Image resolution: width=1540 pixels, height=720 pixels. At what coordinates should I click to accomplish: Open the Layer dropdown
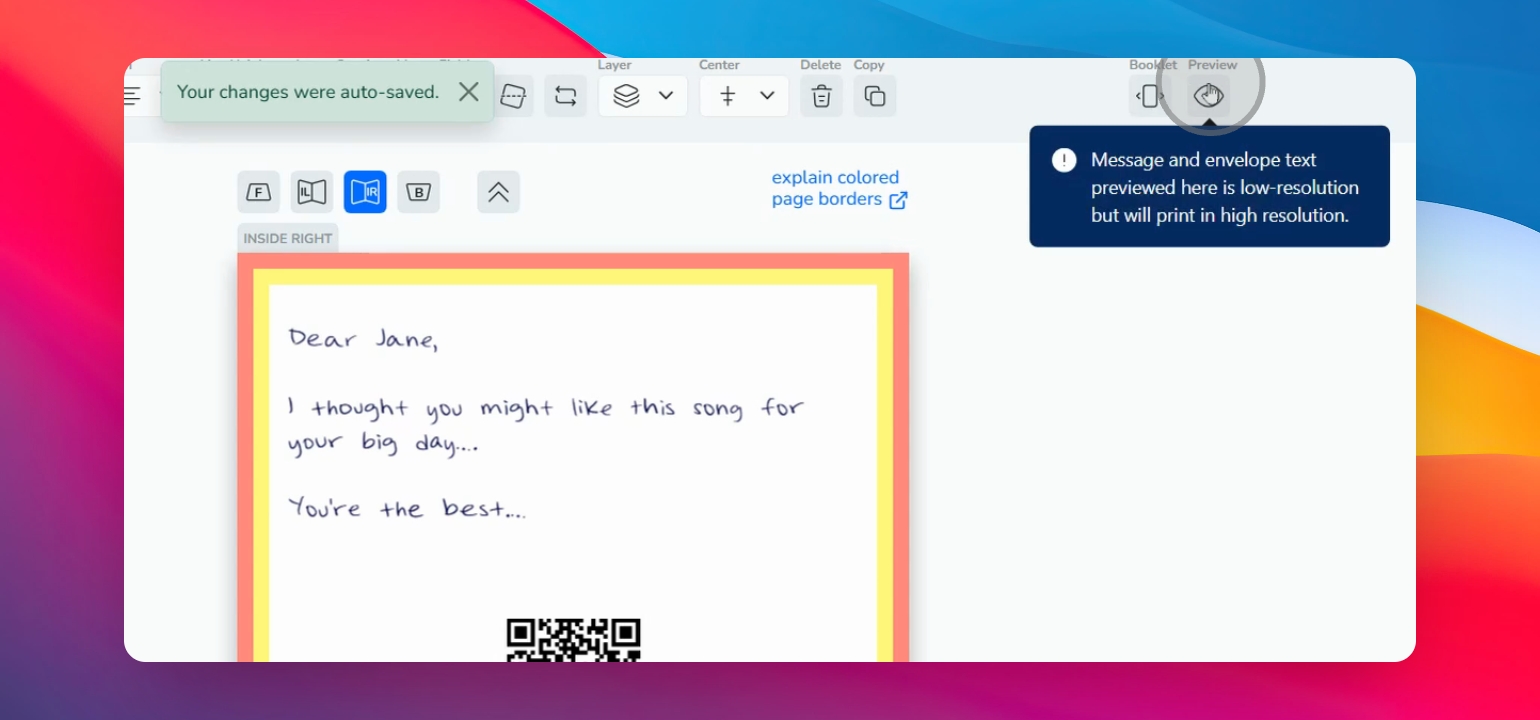pos(643,96)
